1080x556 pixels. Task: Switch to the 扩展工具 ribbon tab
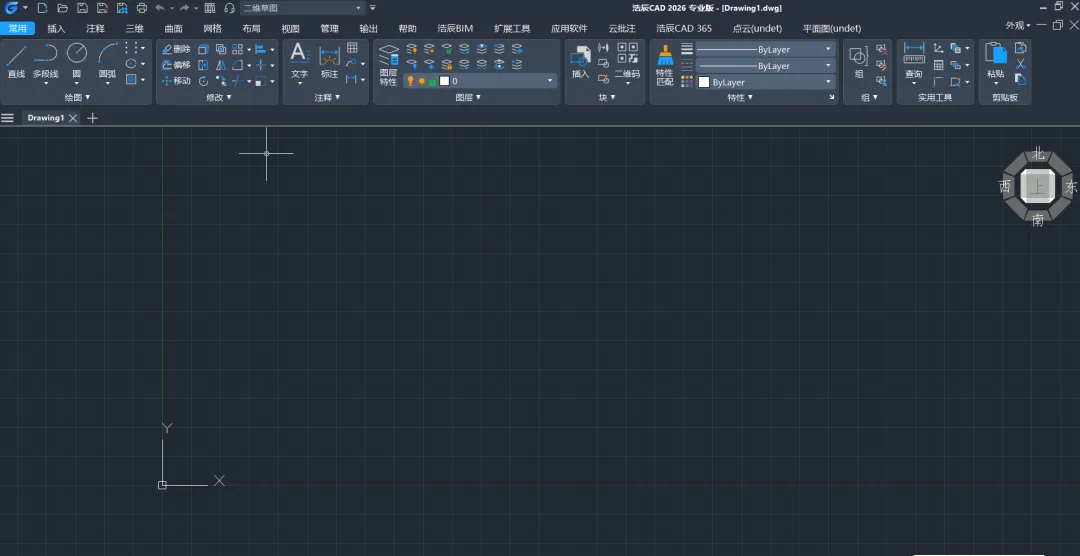pos(512,29)
